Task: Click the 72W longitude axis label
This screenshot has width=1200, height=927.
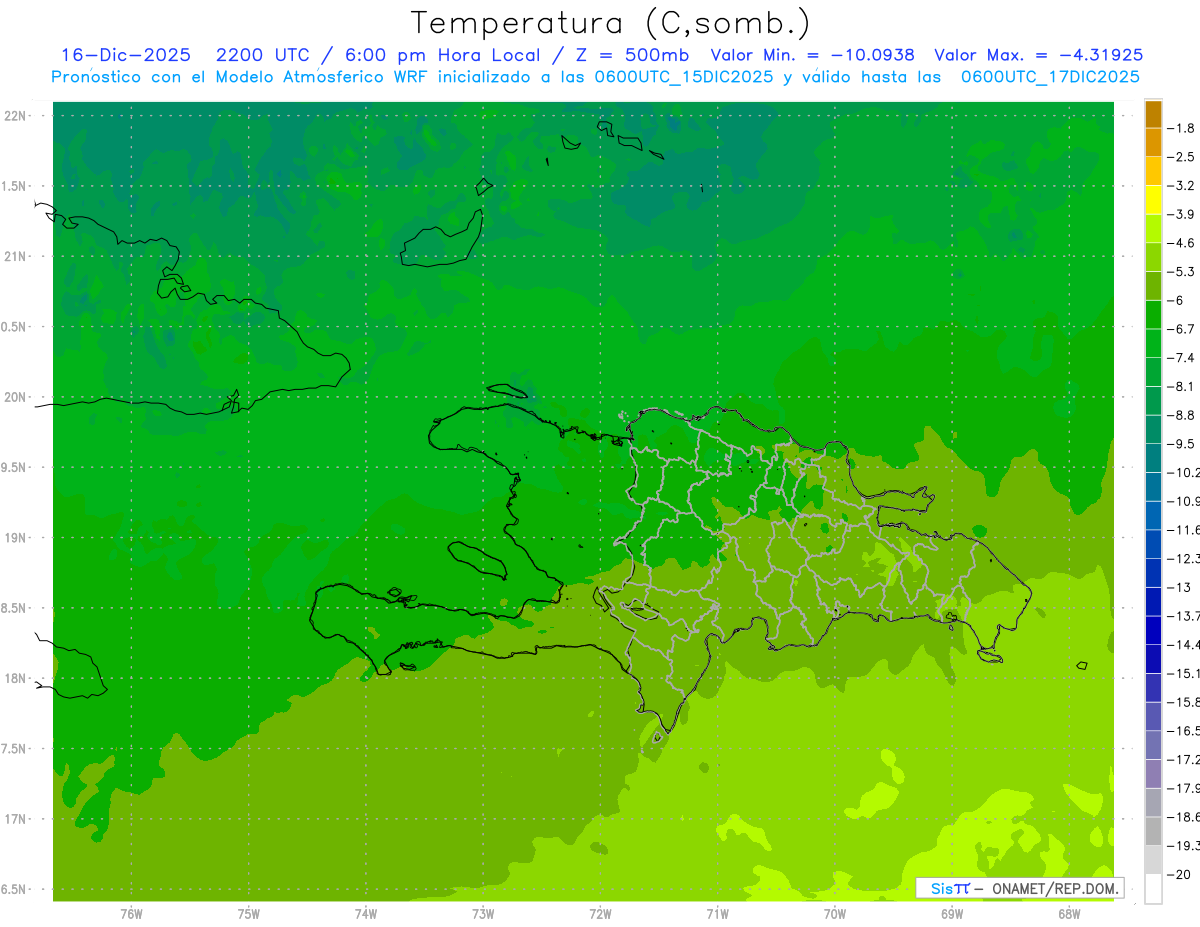Action: [600, 913]
